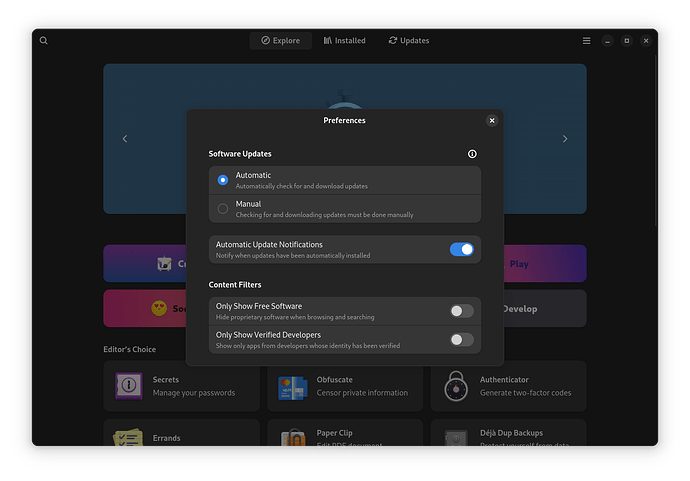690x481 pixels.
Task: Click 'Censor private information' text
Action: [x=362, y=393]
